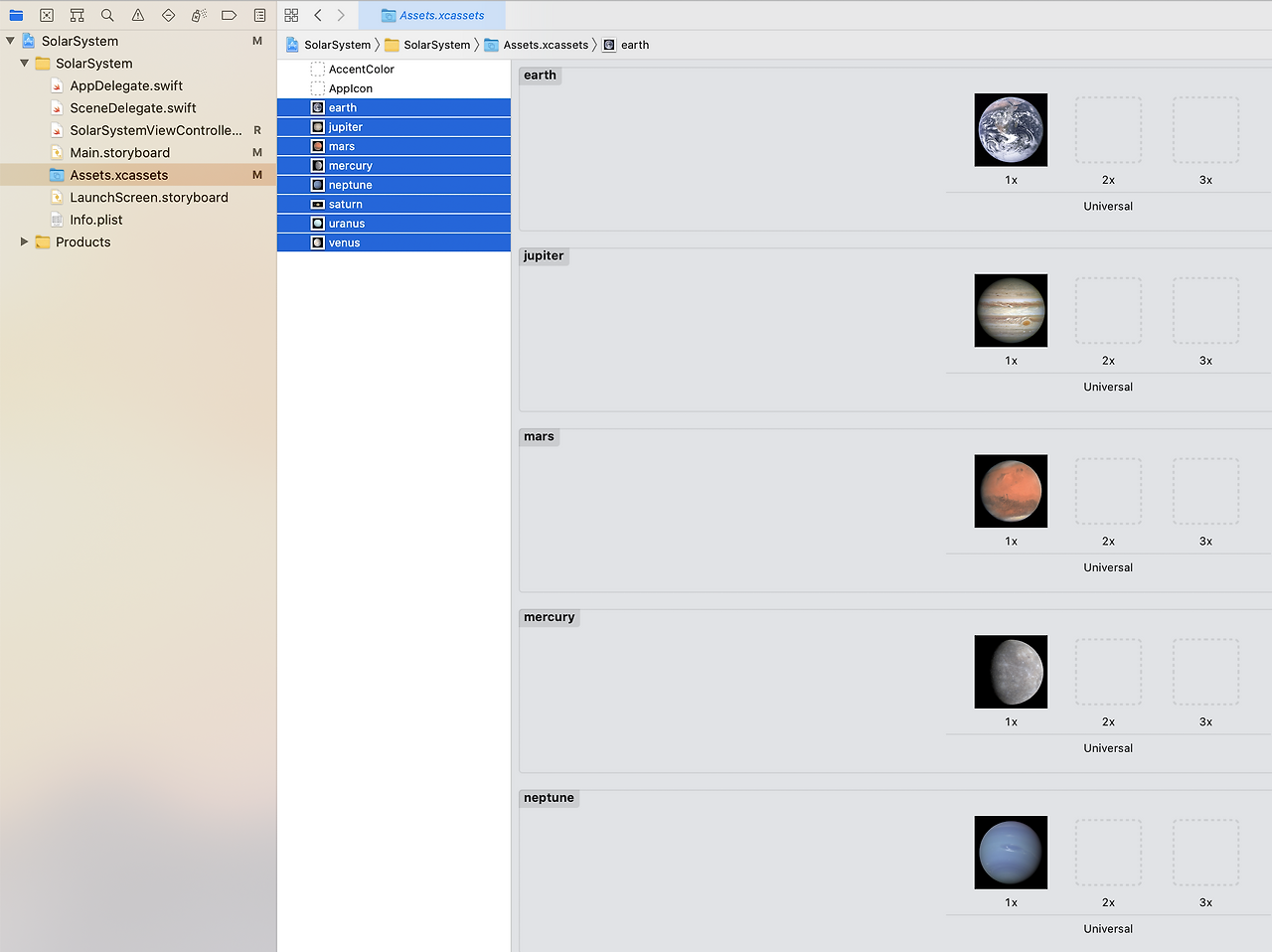Select Assets.xcassets in the navigator
1272x952 pixels.
(138, 175)
